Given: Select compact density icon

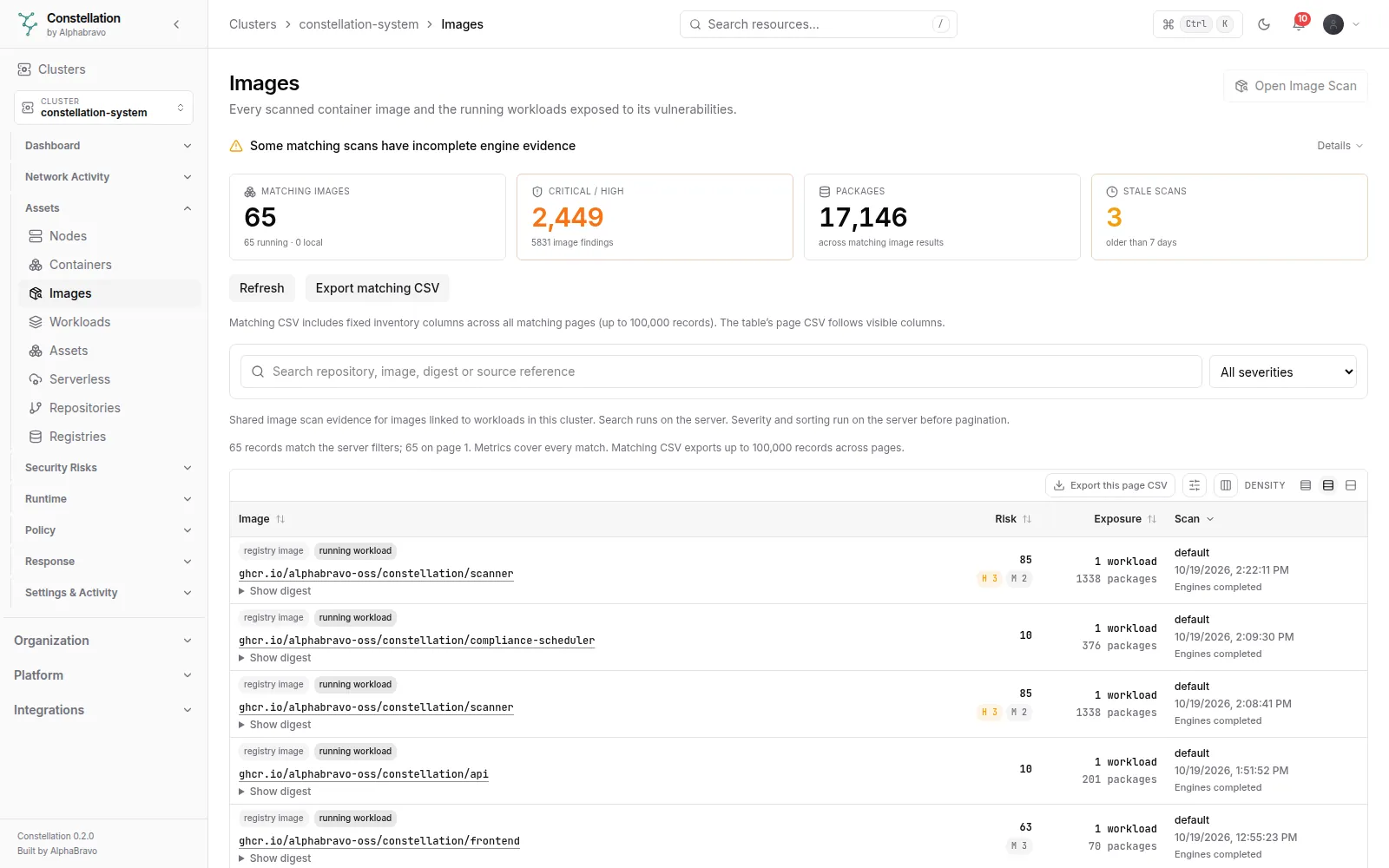Looking at the screenshot, I should pos(1306,485).
